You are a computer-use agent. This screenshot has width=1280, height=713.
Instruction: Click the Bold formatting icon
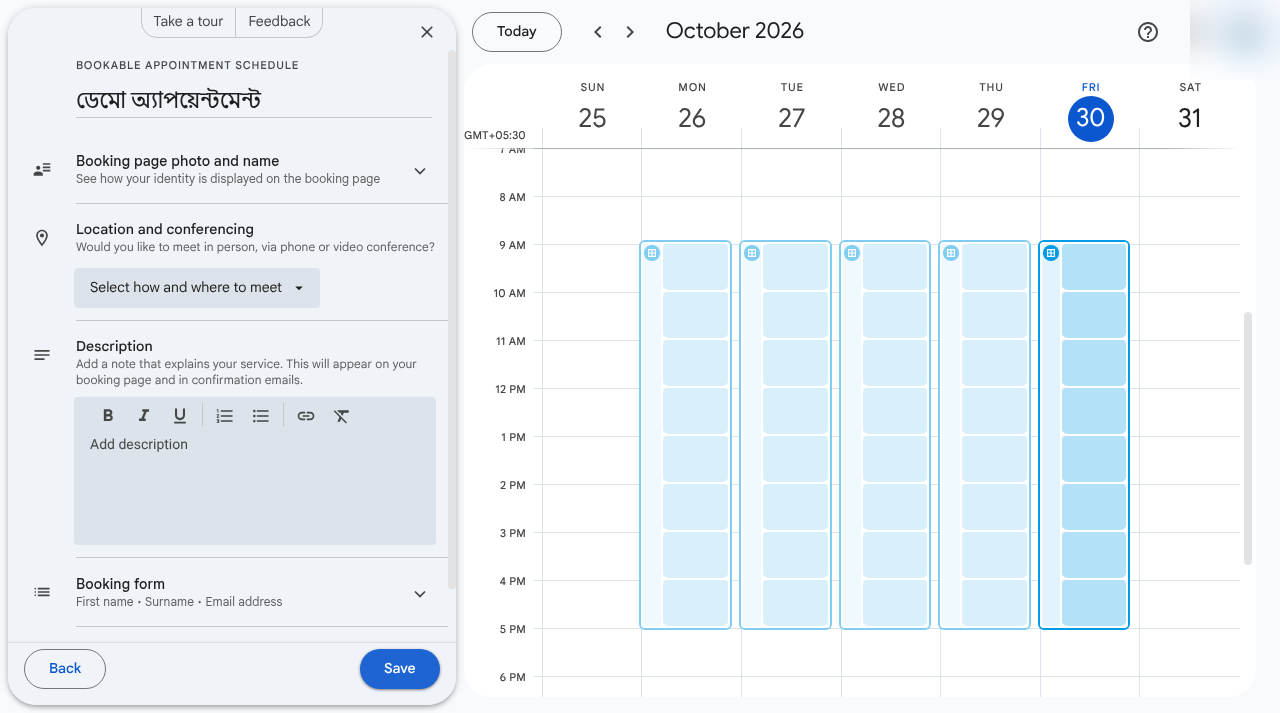pos(108,416)
